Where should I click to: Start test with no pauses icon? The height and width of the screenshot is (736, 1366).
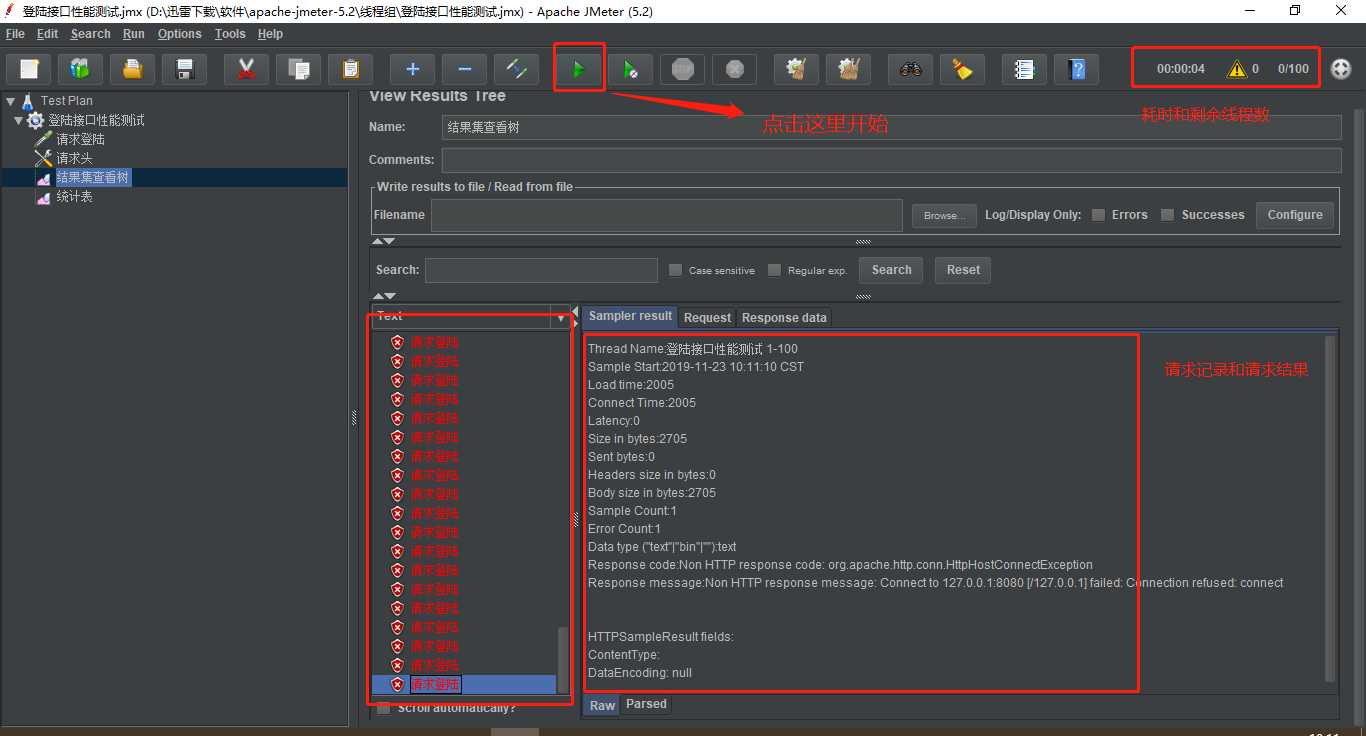click(630, 69)
